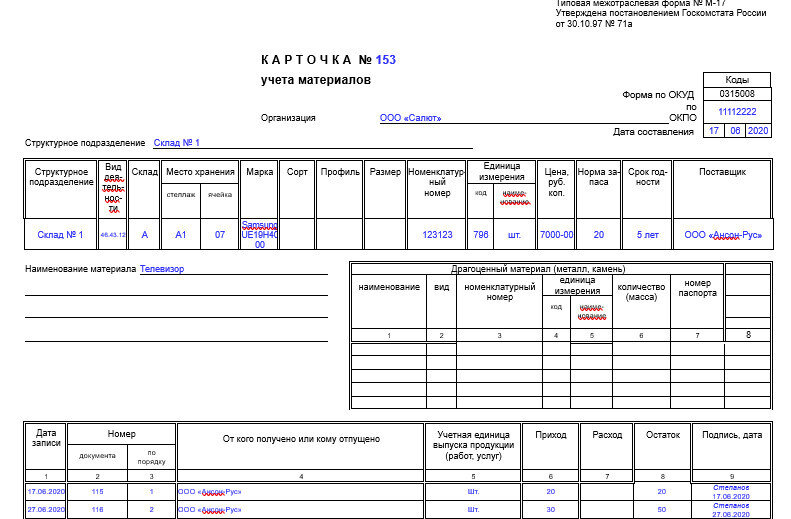Click the 'Коды' box header

tap(737, 80)
